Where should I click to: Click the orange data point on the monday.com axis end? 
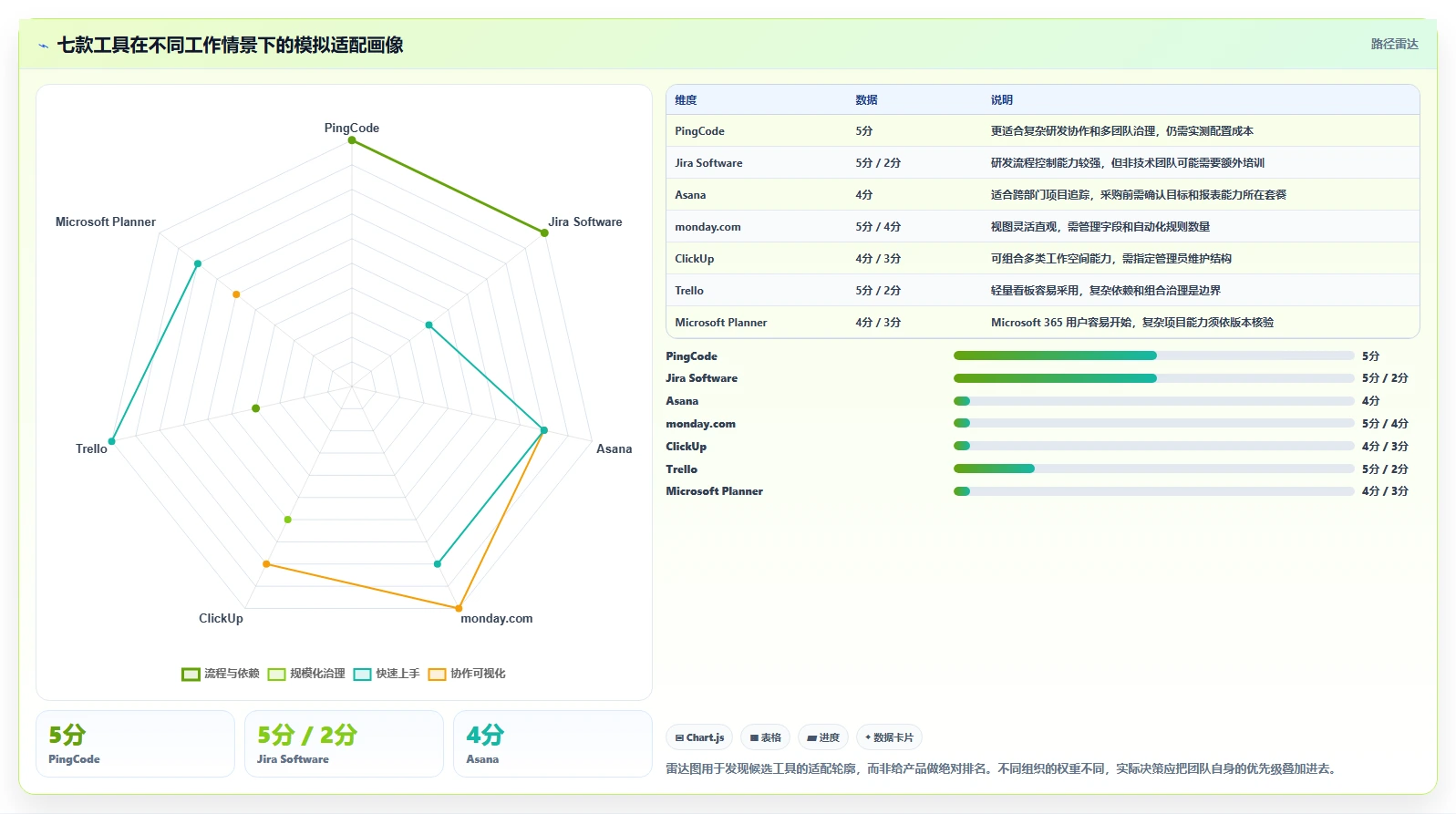(x=459, y=608)
